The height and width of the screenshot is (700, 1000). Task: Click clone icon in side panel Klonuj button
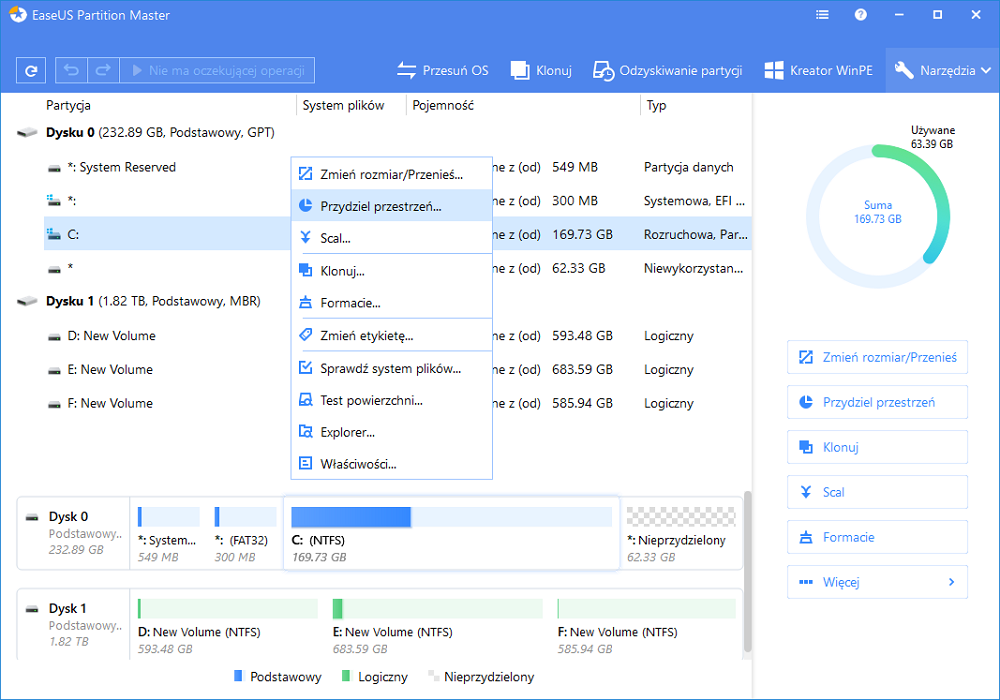(x=806, y=447)
